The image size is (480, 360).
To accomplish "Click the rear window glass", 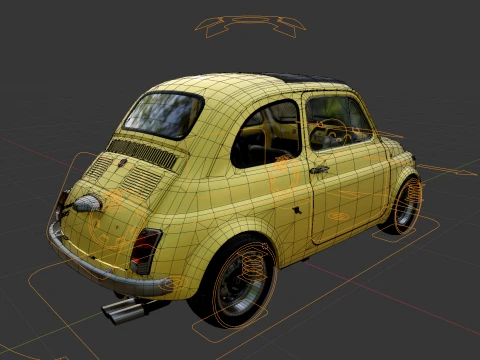I will [163, 115].
